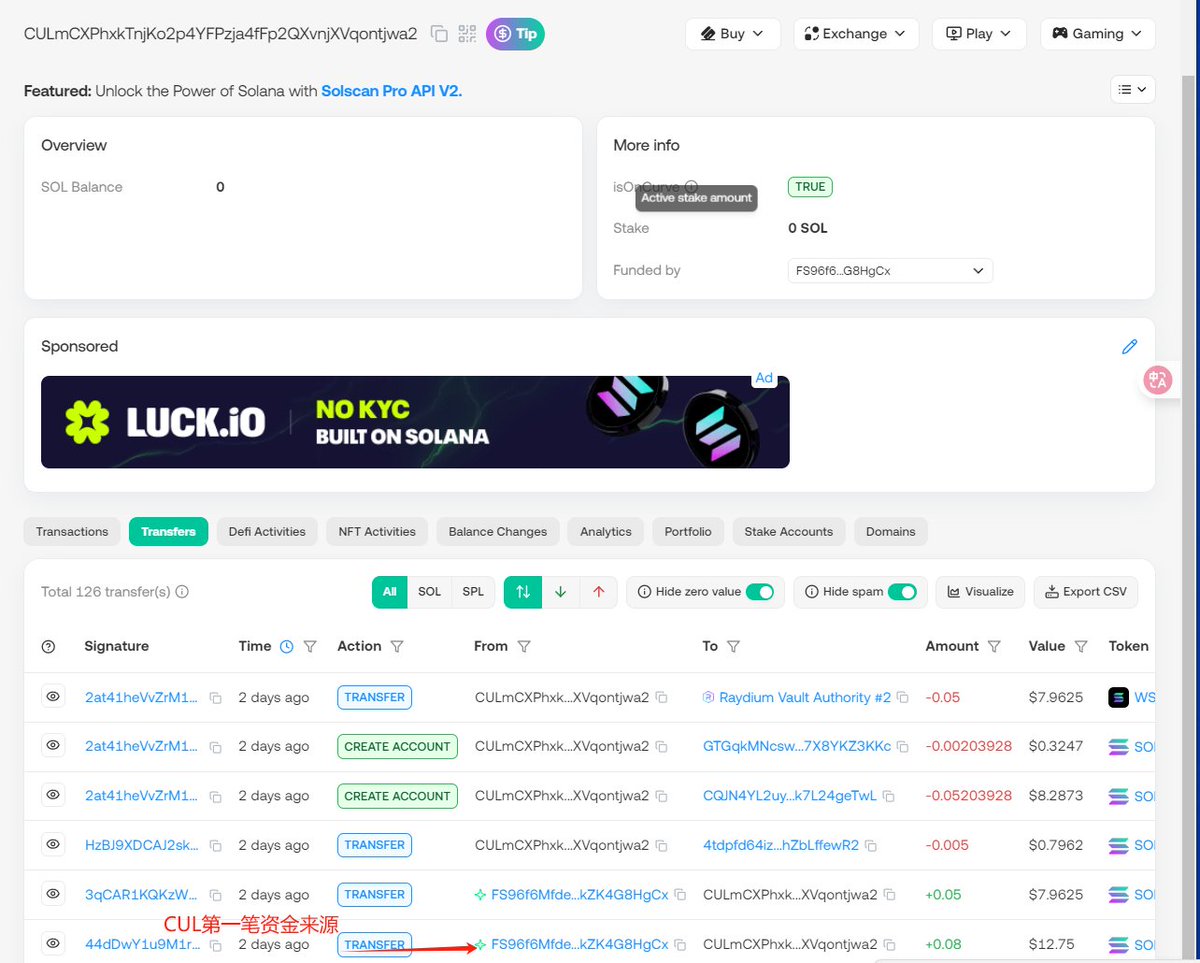This screenshot has height=963, width=1200.
Task: Open the Stake Accounts tab
Action: [x=788, y=531]
